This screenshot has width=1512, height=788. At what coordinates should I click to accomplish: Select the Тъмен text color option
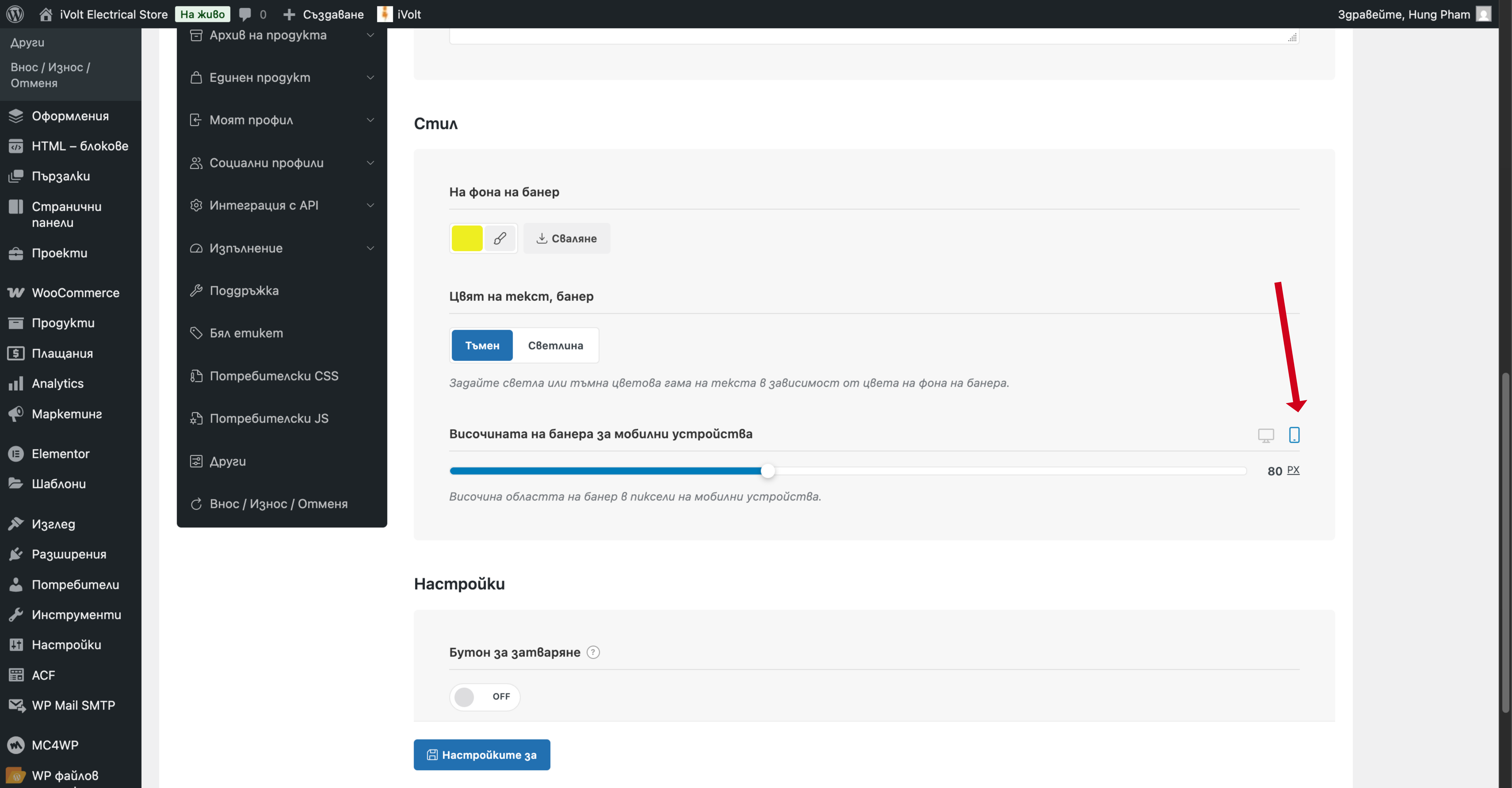coord(482,345)
